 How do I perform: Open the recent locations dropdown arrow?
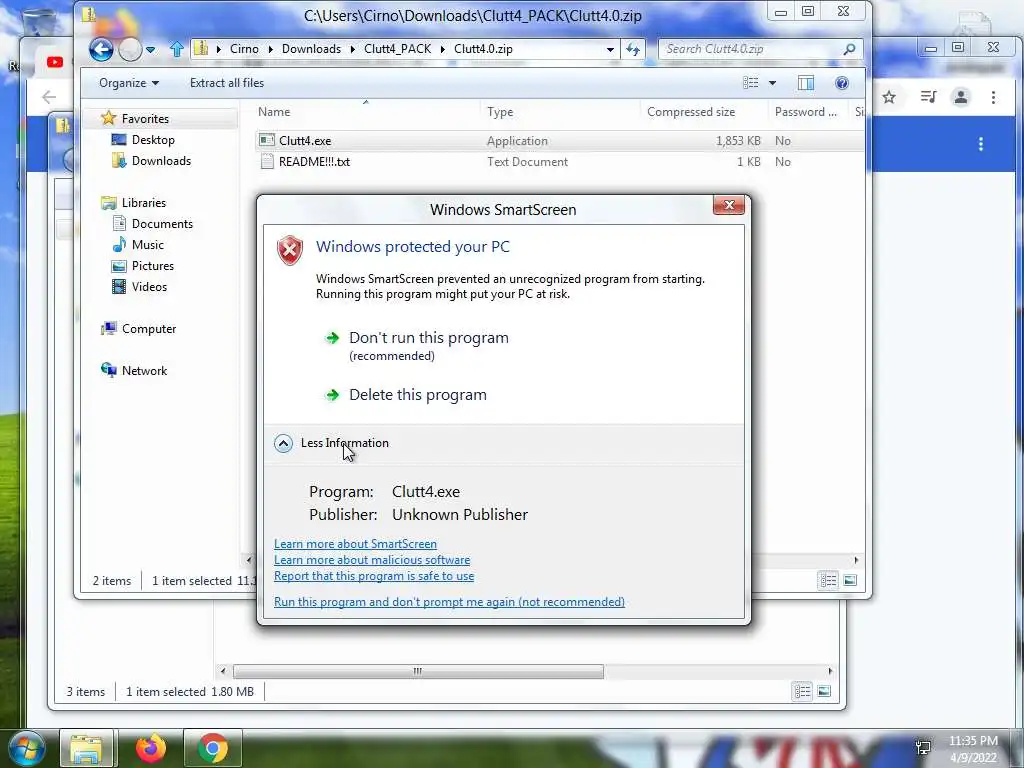(x=150, y=50)
